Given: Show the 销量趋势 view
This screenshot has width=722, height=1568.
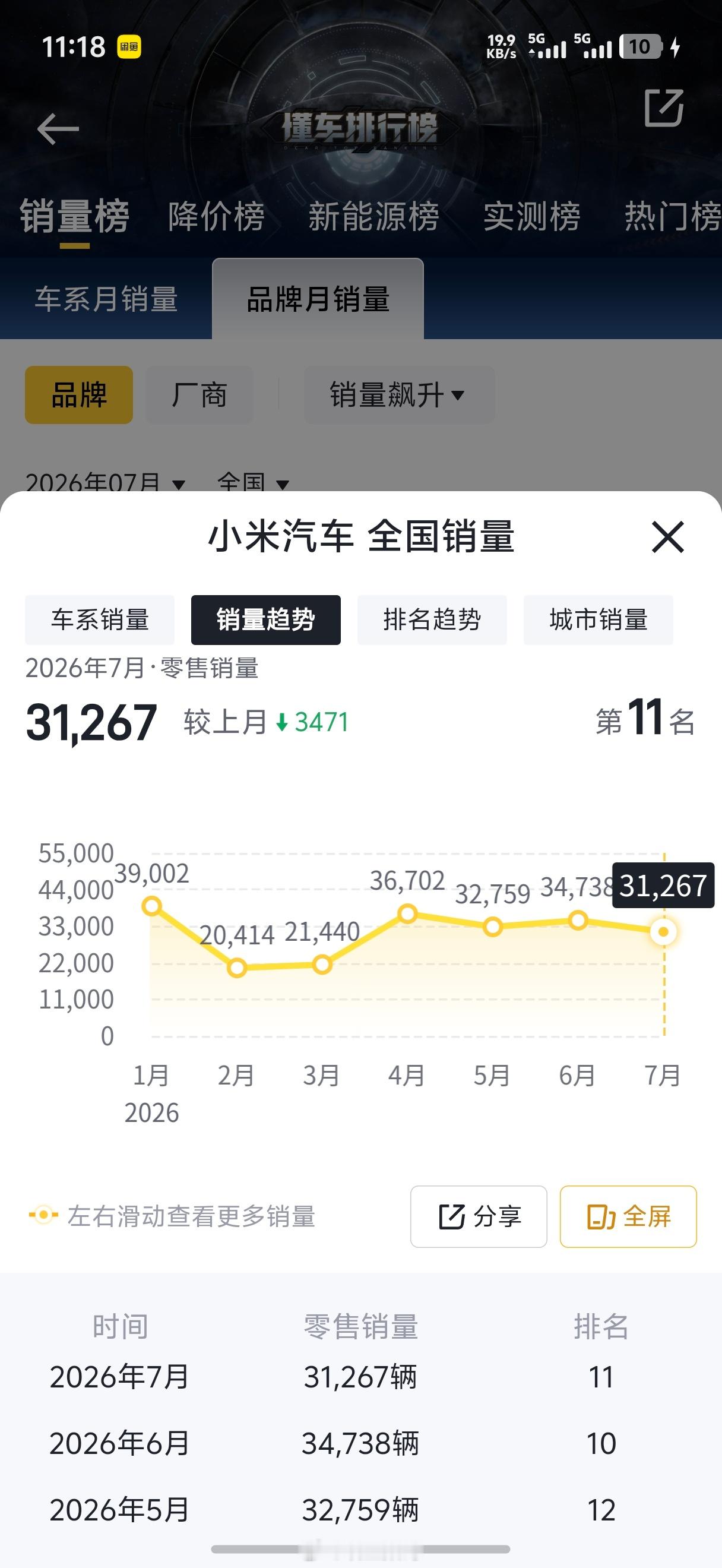Looking at the screenshot, I should pyautogui.click(x=266, y=619).
